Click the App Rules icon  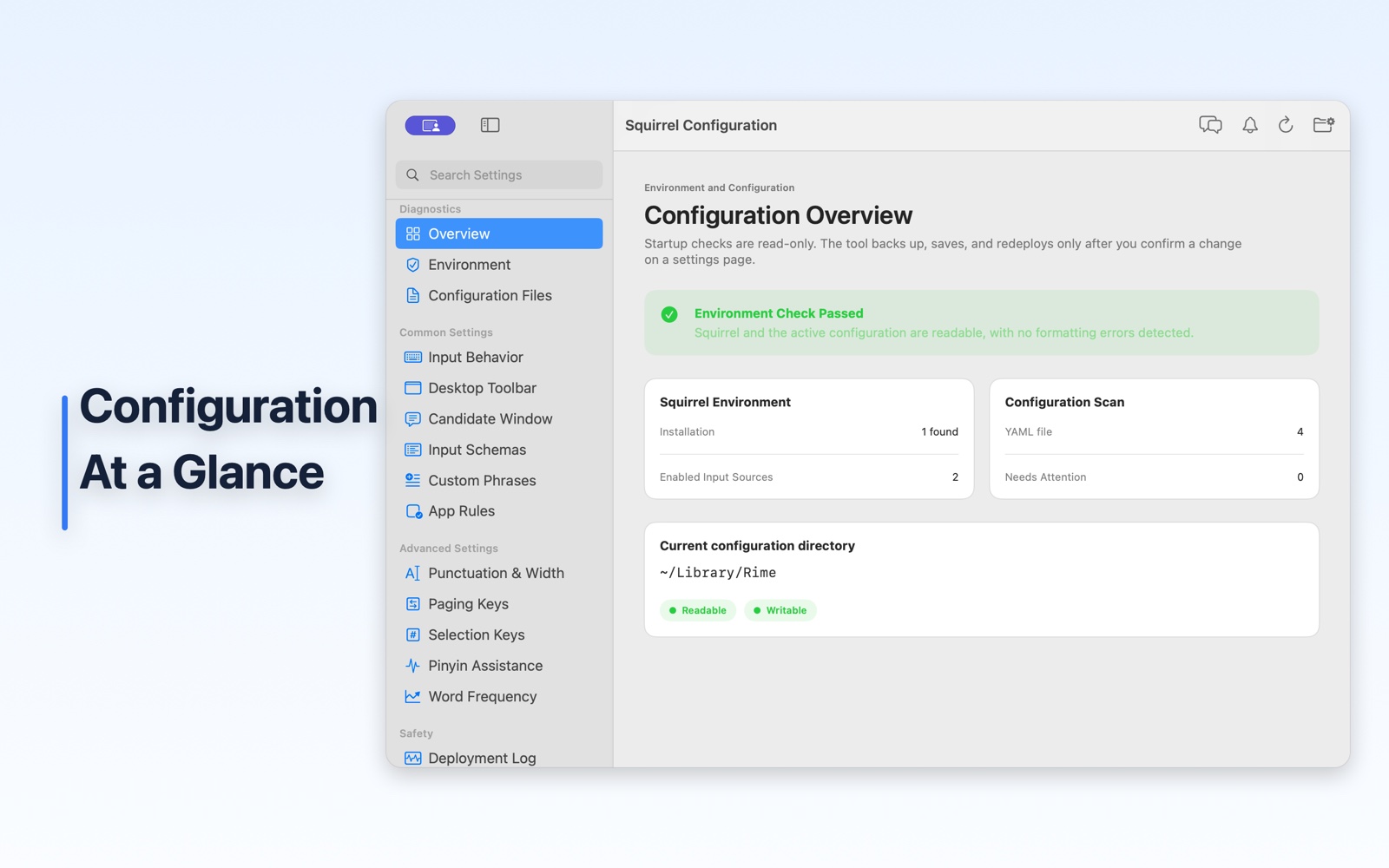click(414, 511)
